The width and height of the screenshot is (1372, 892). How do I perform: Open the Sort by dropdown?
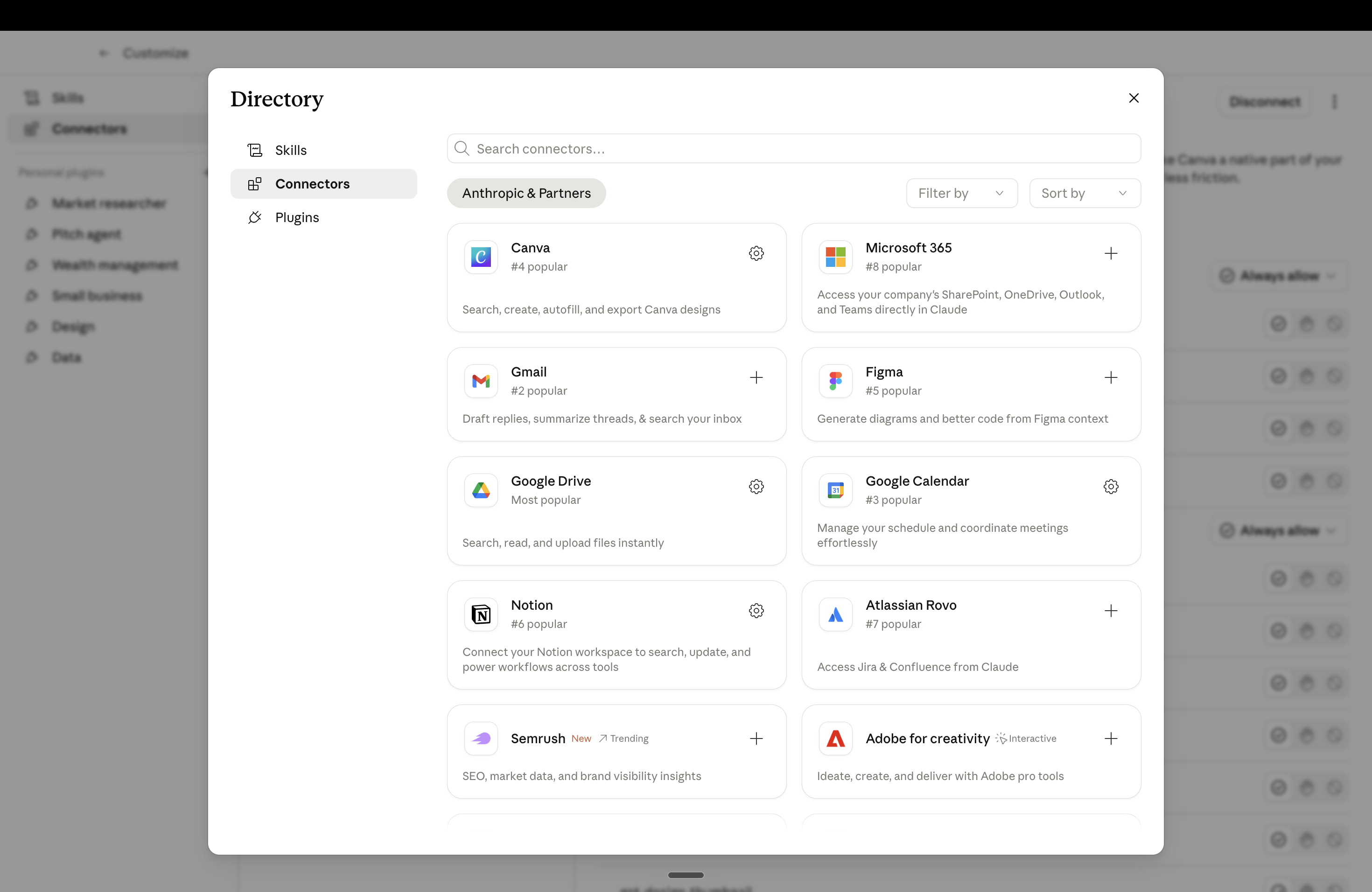pyautogui.click(x=1085, y=193)
